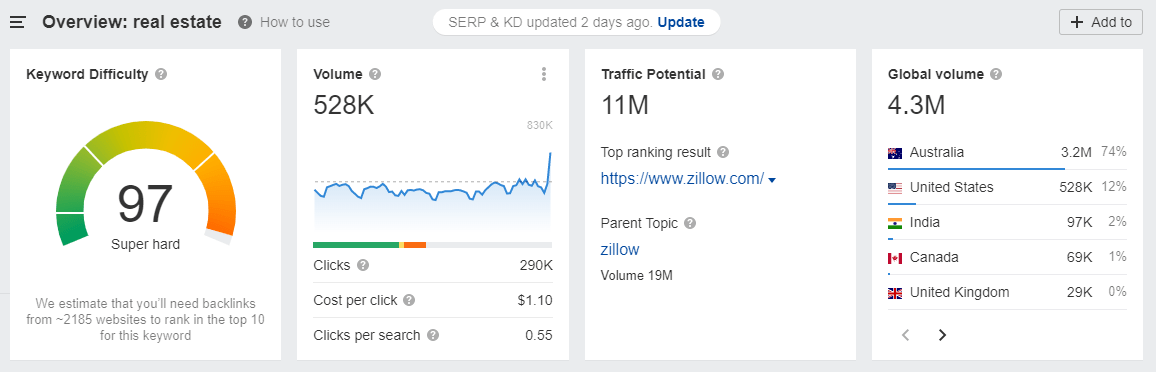1156x372 pixels.
Task: Go to next page of countries
Action: (942, 335)
